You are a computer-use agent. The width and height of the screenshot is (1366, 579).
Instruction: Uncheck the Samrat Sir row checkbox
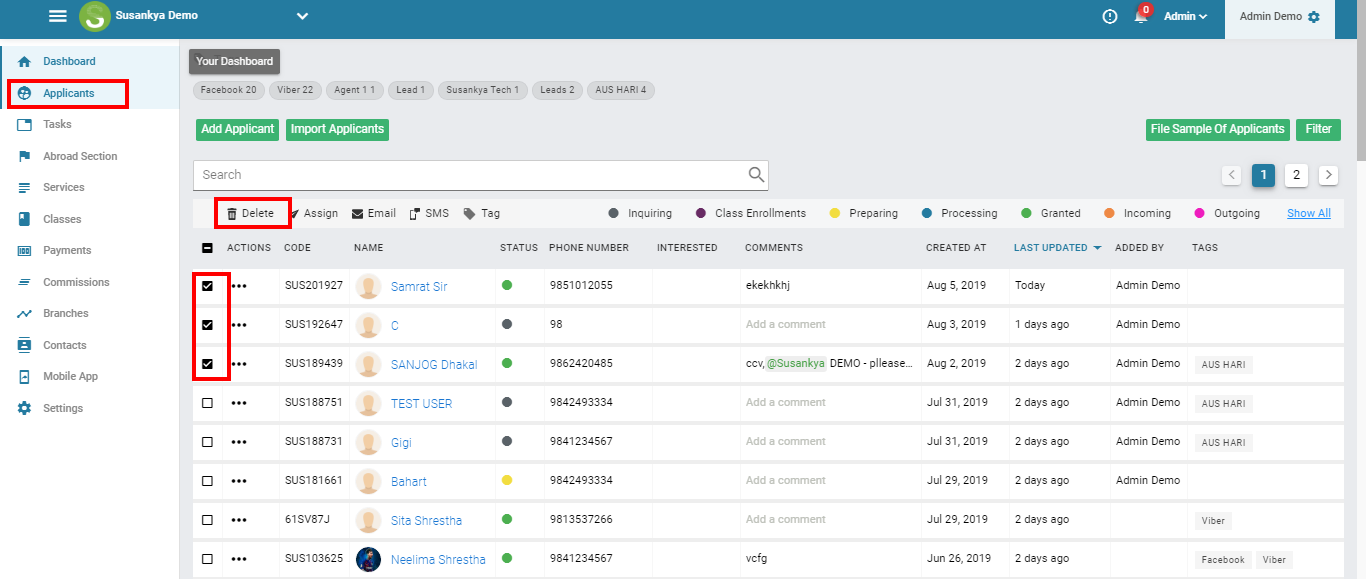click(208, 286)
